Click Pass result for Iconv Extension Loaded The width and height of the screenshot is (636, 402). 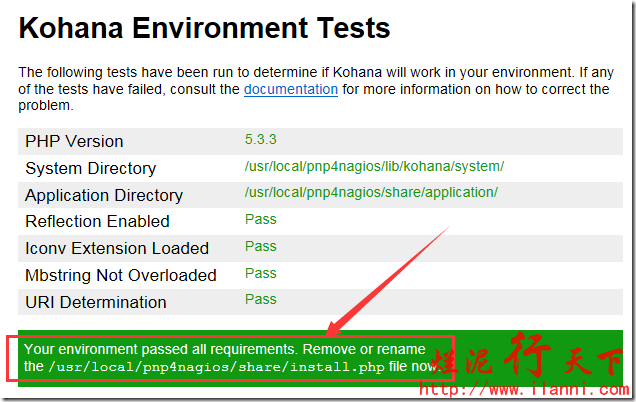tap(260, 246)
